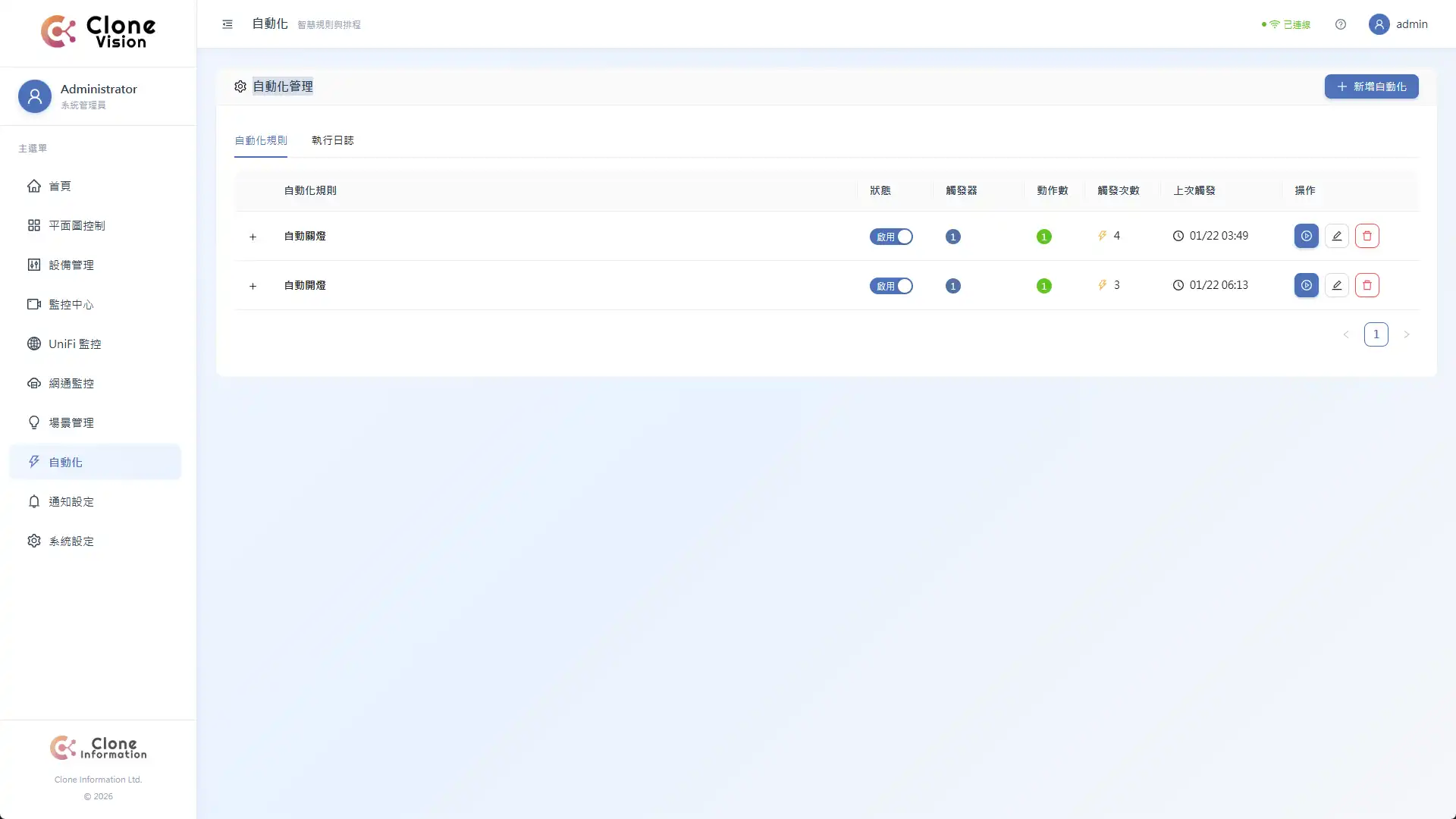Select the 自動化規則 tab
This screenshot has height=819, width=1456.
click(260, 140)
